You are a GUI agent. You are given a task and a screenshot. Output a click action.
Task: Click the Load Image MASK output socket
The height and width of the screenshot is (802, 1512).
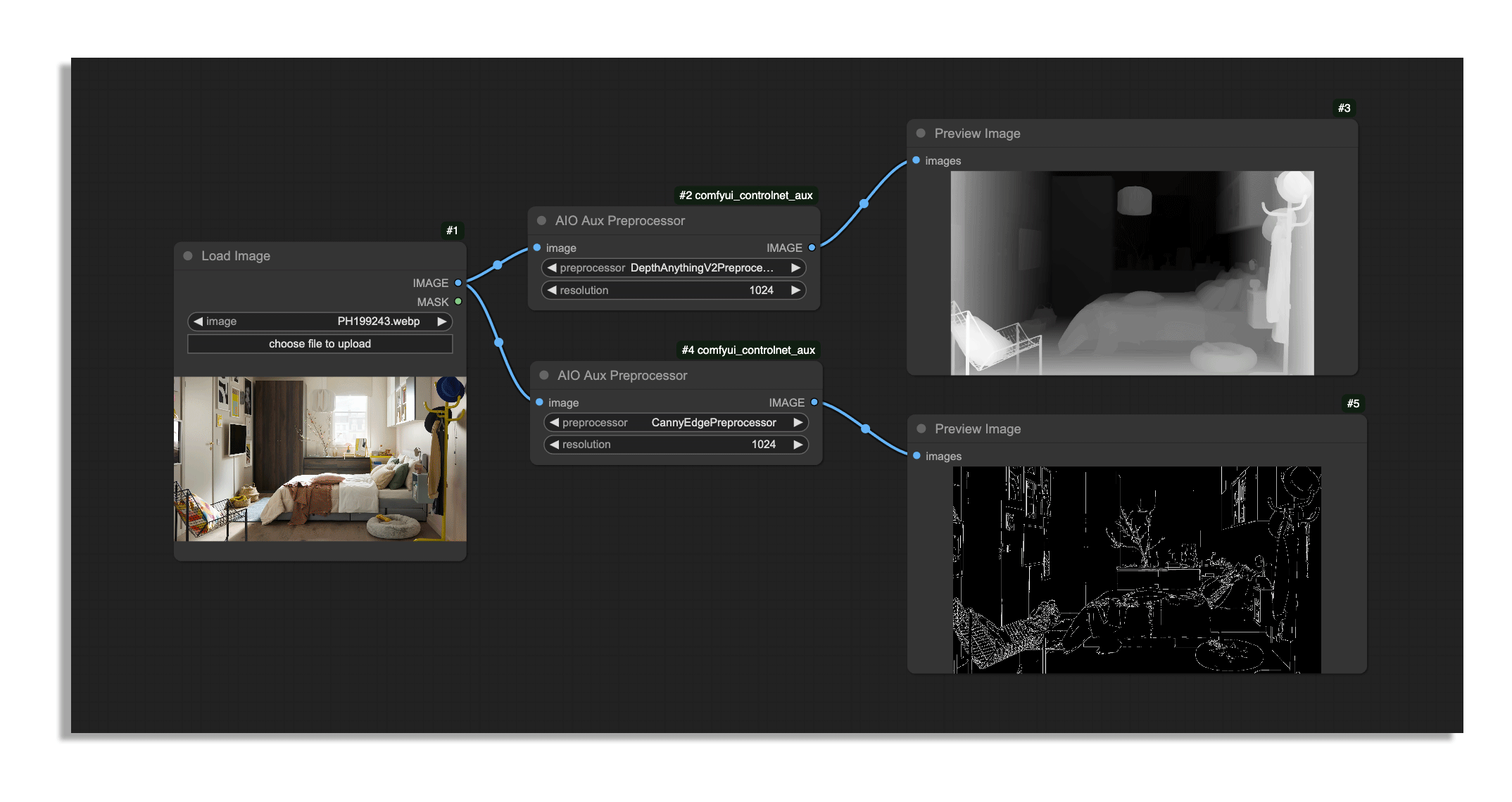(x=458, y=302)
